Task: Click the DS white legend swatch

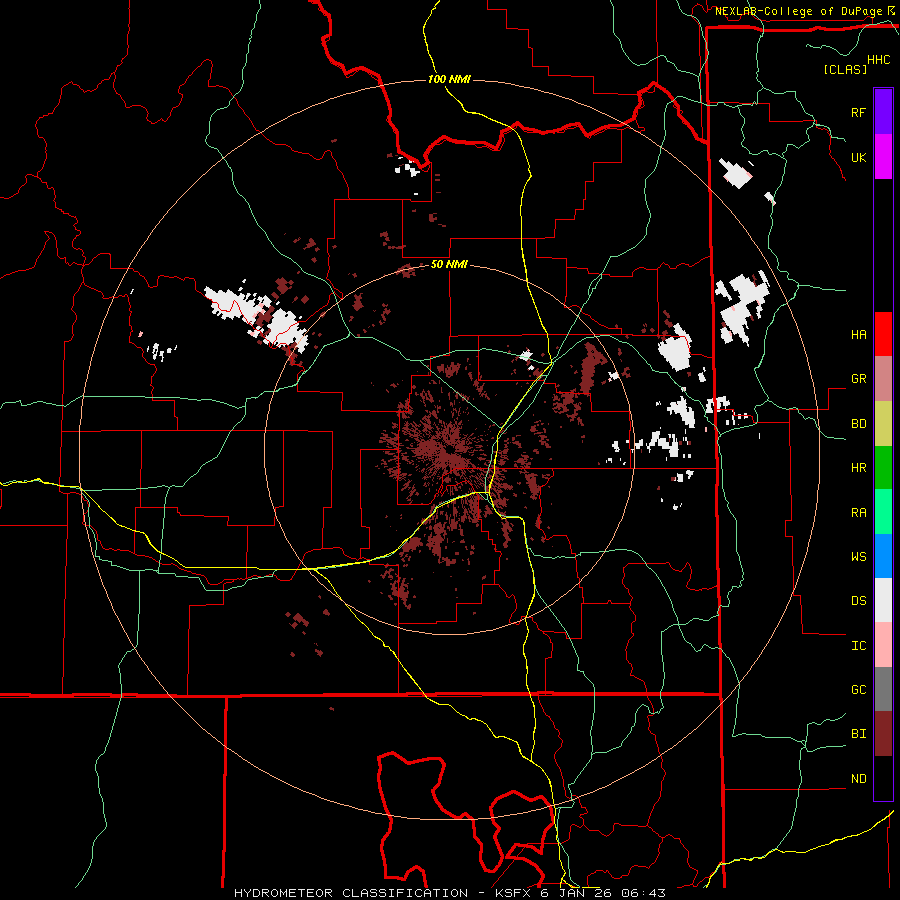Action: (883, 600)
